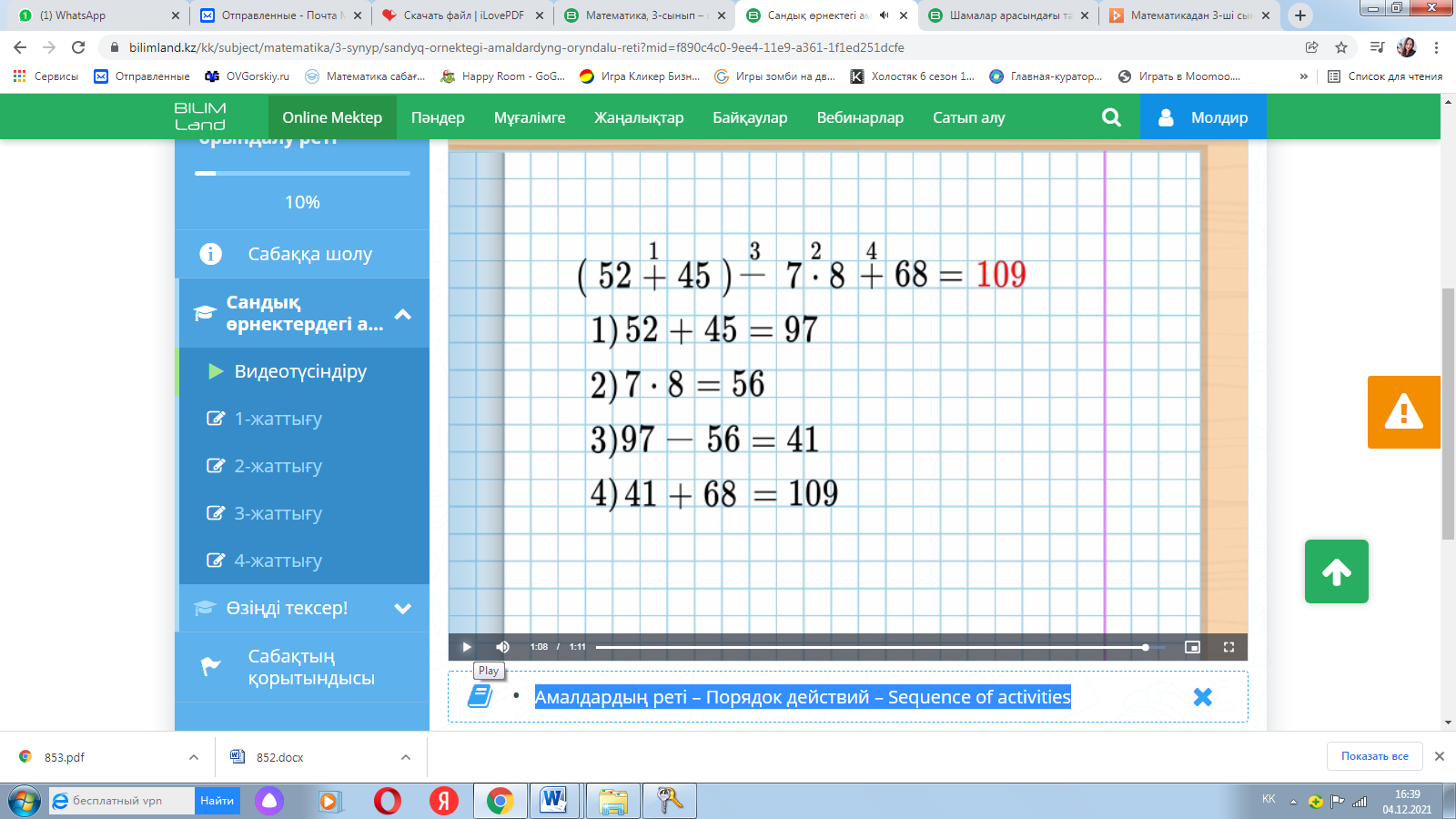Open Сабақтың қорытындысы lesson summary
The height and width of the screenshot is (819, 1456).
point(302,667)
